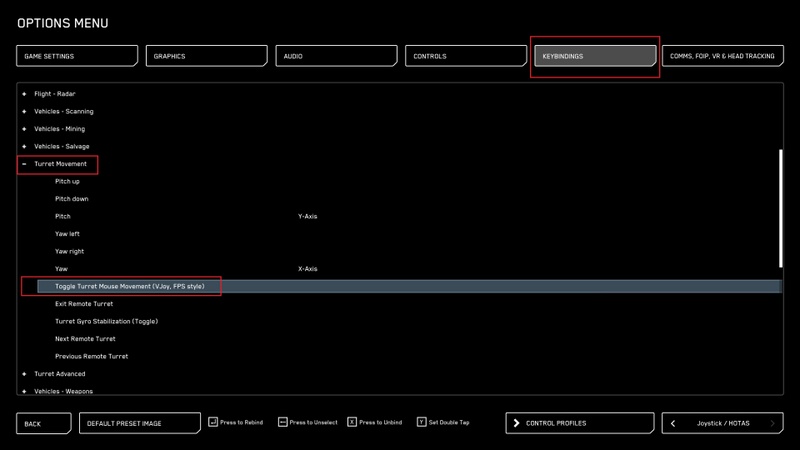The image size is (800, 450).
Task: Open the Game Settings tab
Action: [77, 56]
